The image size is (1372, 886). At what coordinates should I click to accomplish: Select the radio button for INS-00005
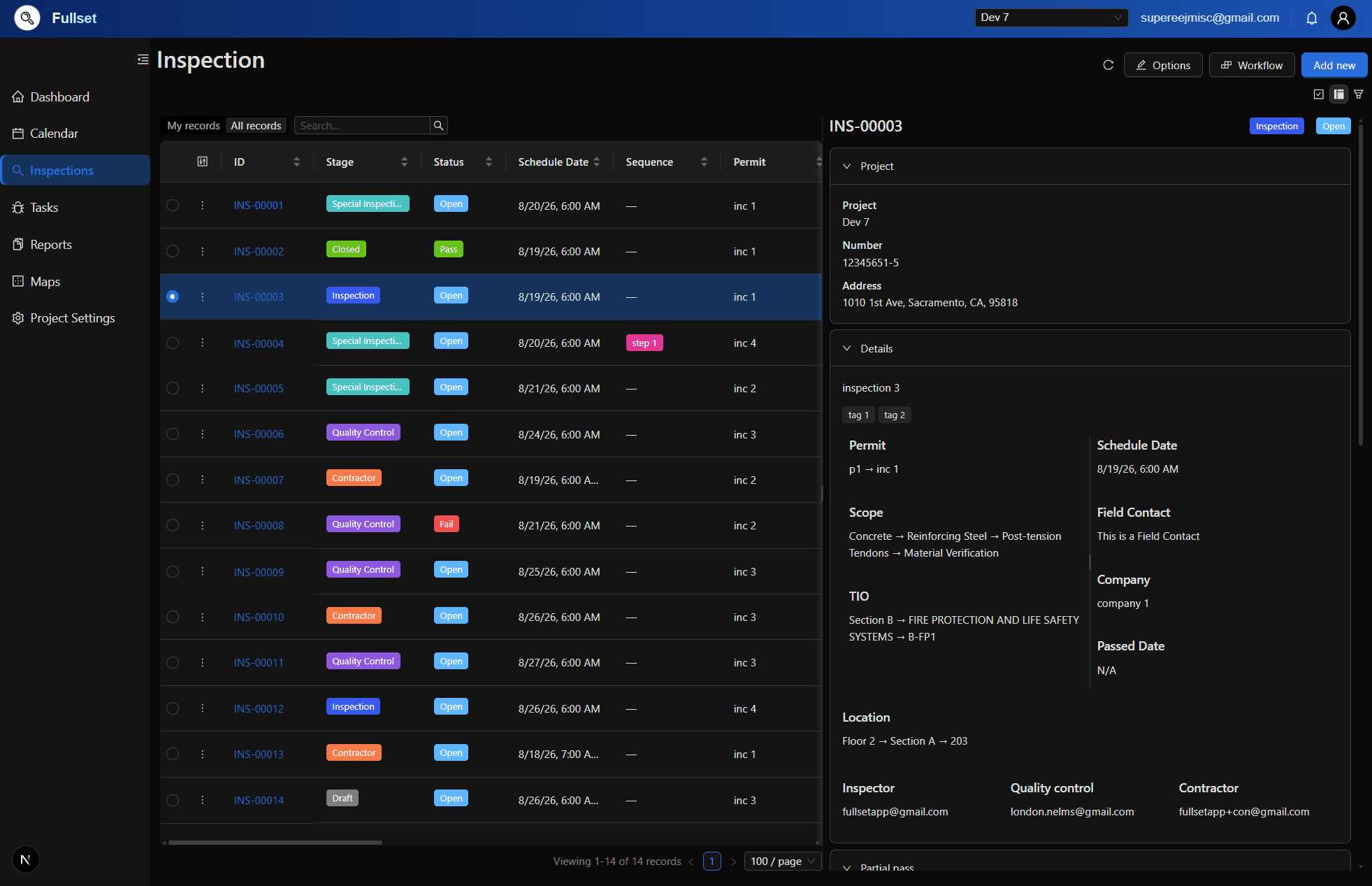tap(173, 388)
